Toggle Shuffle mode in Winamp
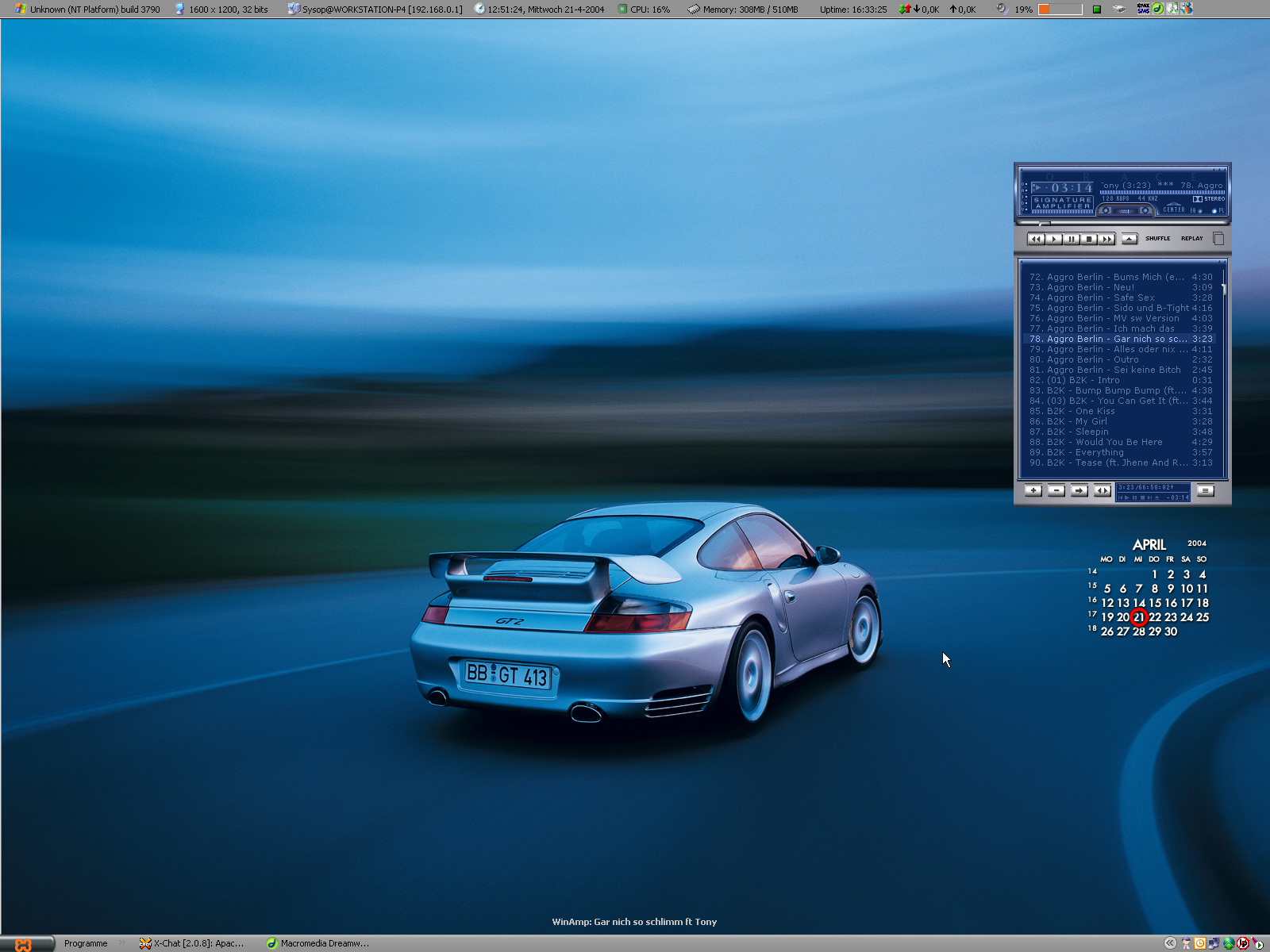1270x952 pixels. pos(1157,239)
